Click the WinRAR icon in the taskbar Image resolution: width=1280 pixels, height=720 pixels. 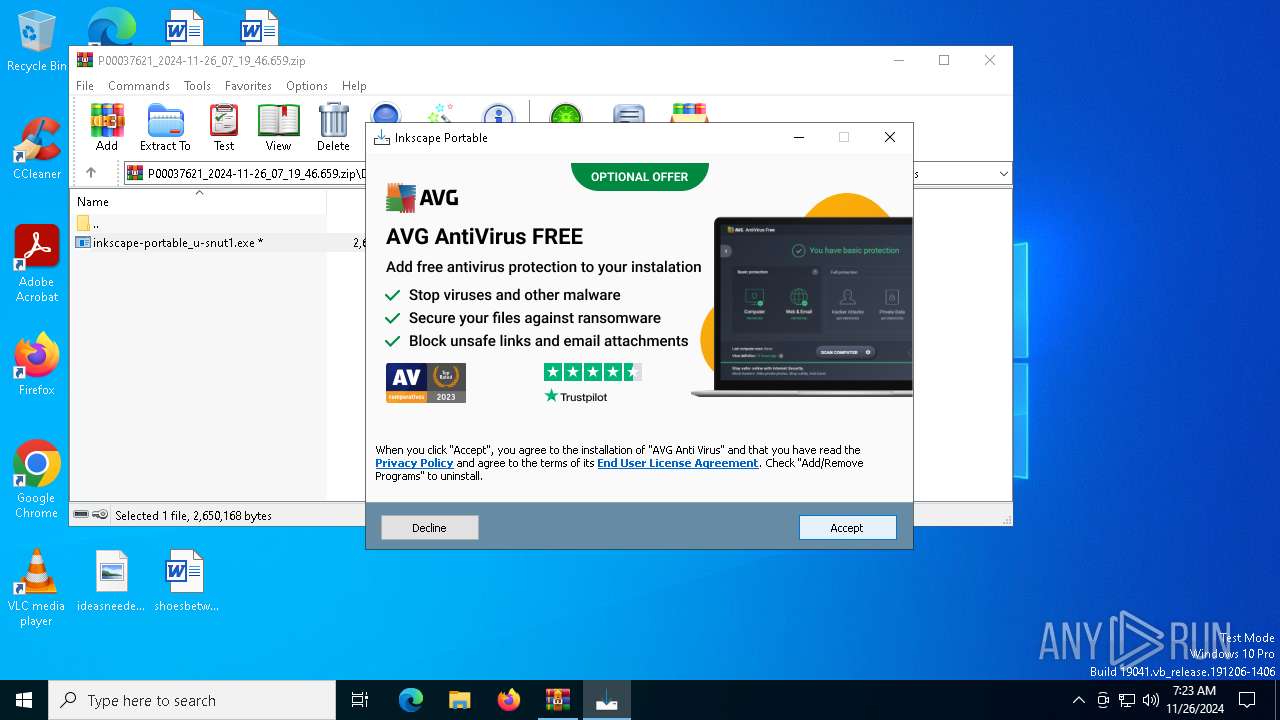click(558, 700)
